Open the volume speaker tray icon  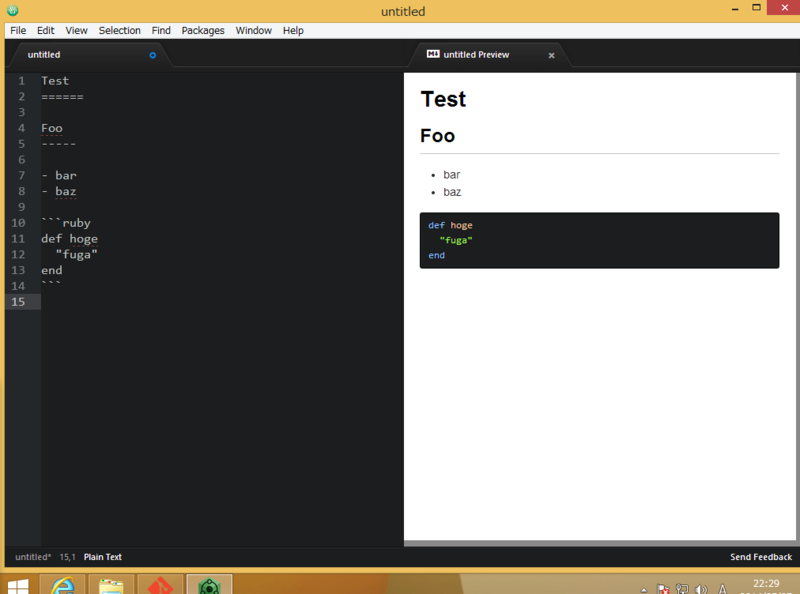(702, 589)
